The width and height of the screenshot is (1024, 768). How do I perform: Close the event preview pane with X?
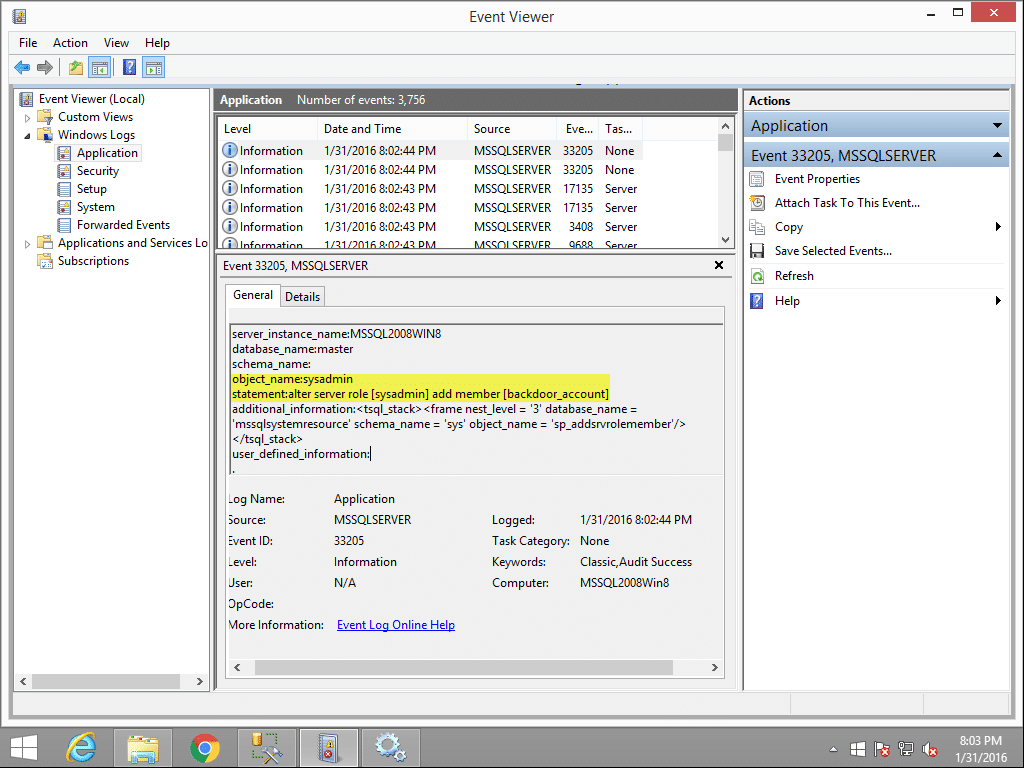(719, 265)
